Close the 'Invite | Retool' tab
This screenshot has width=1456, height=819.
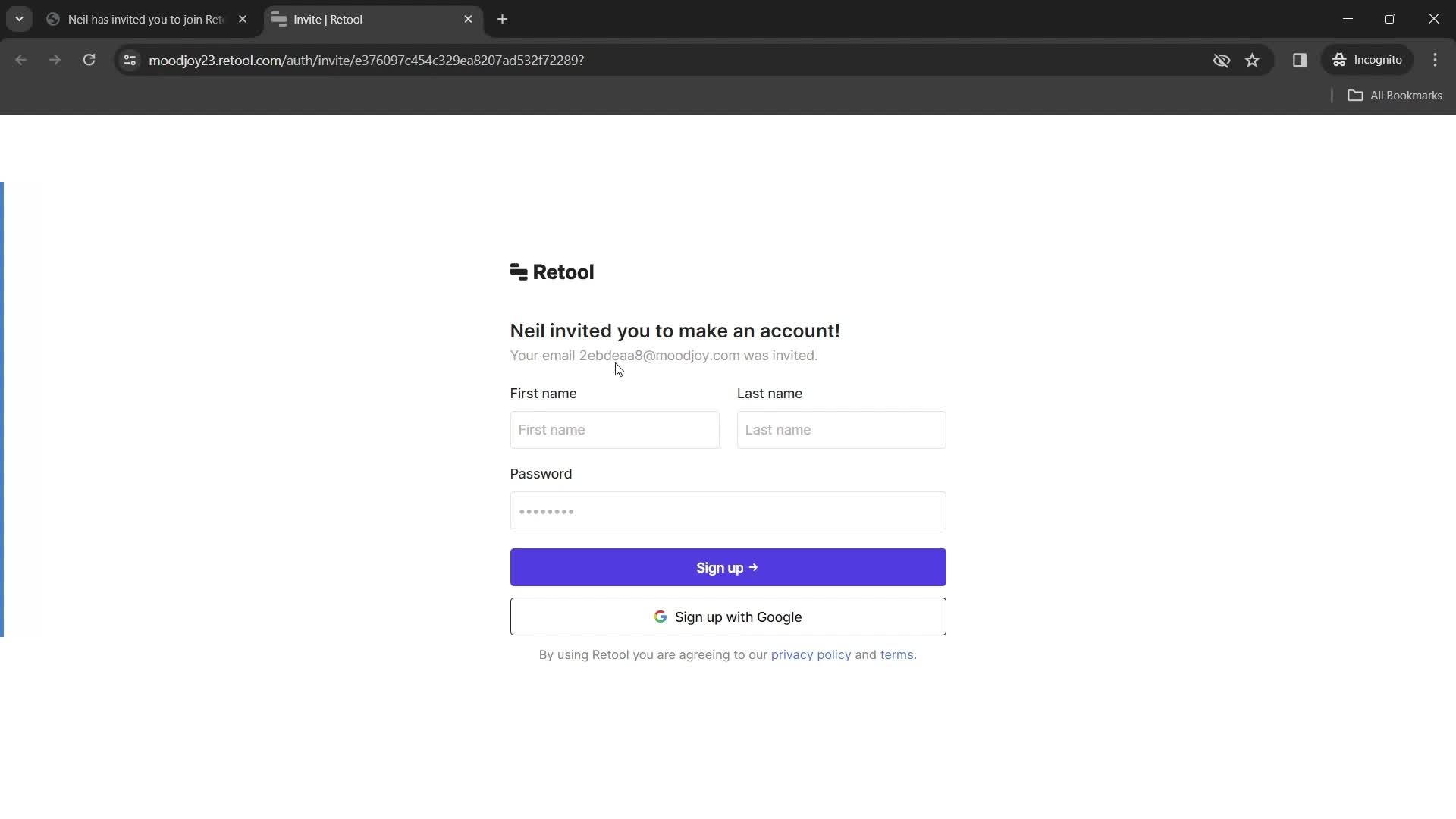pyautogui.click(x=468, y=19)
